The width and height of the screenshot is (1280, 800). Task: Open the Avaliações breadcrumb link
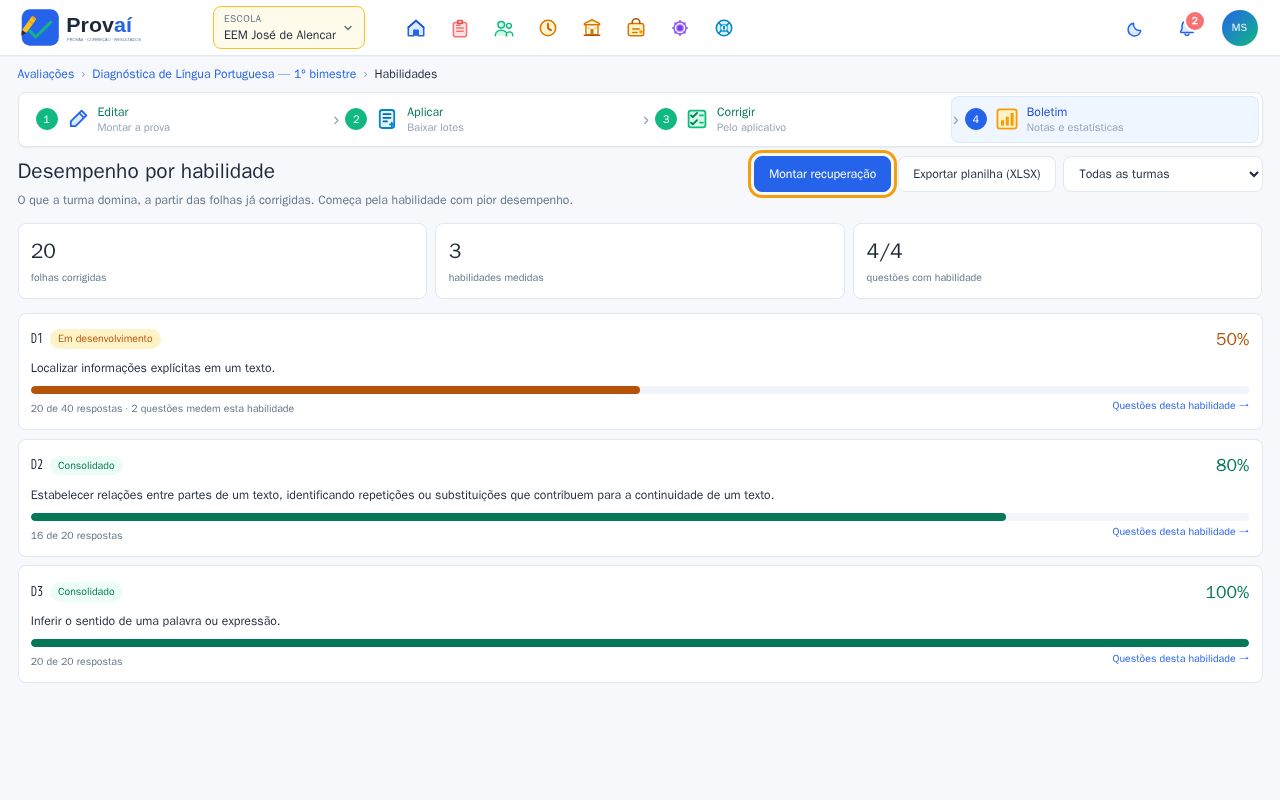point(46,74)
